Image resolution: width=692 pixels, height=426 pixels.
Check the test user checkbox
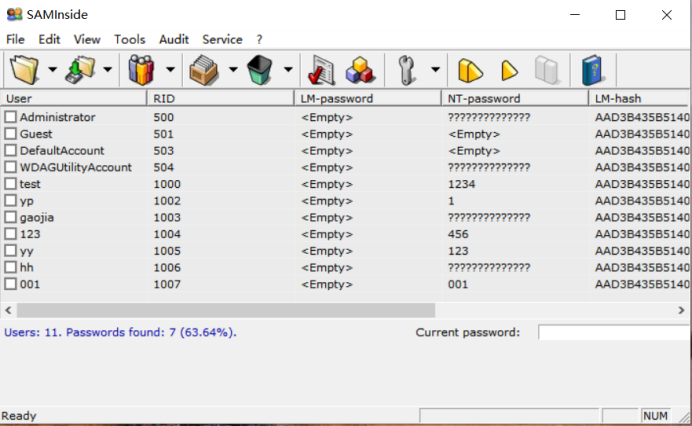click(11, 184)
